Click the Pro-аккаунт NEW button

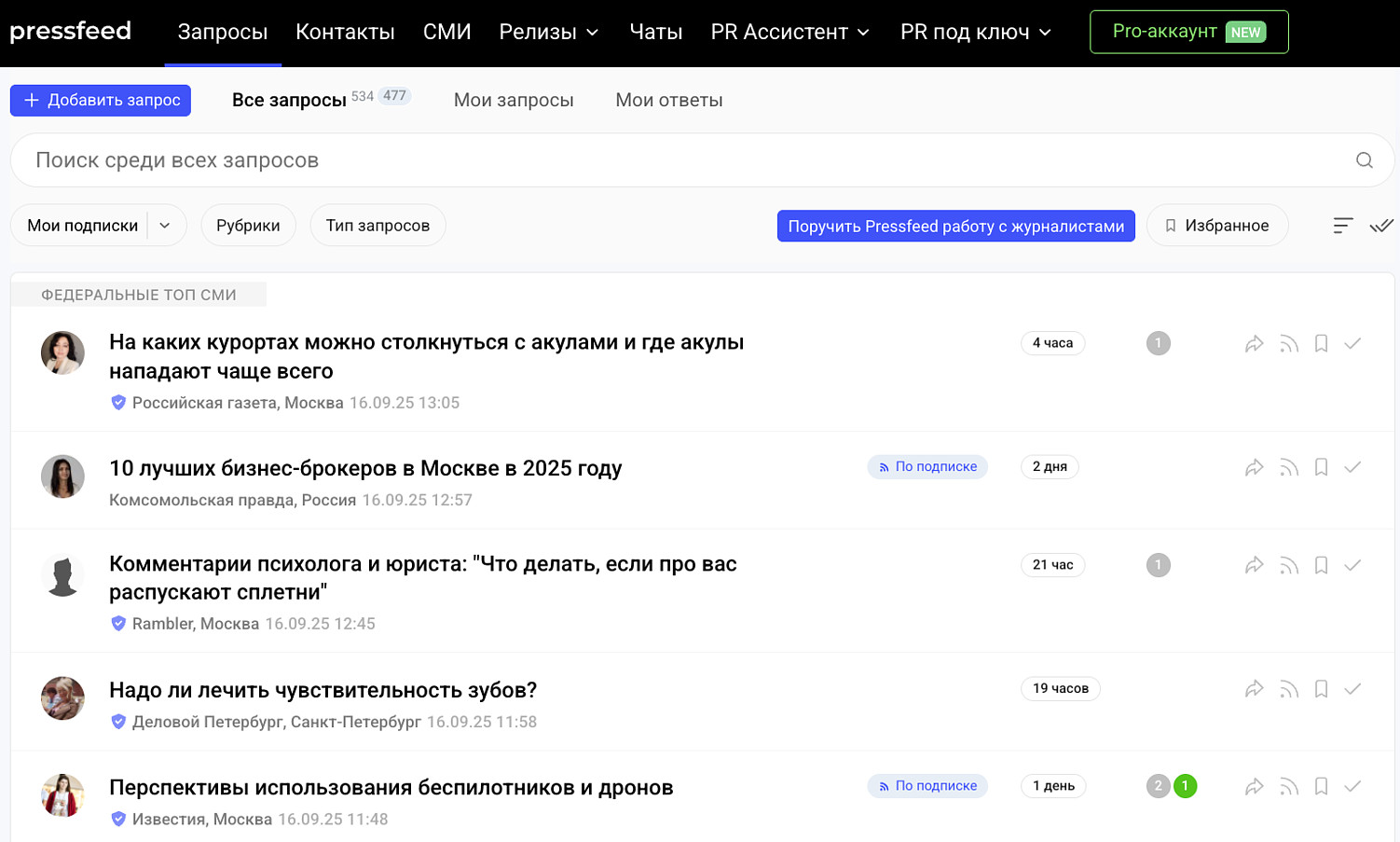[1188, 32]
